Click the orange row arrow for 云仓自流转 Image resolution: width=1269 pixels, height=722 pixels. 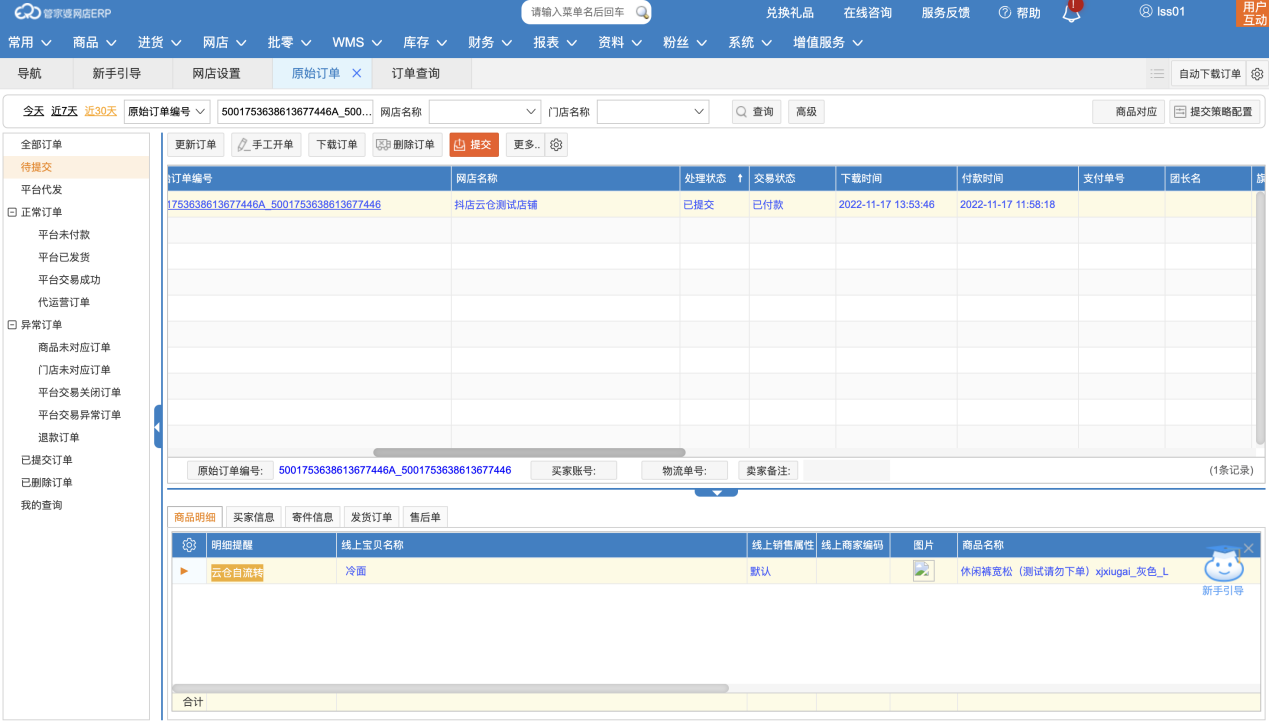(184, 571)
